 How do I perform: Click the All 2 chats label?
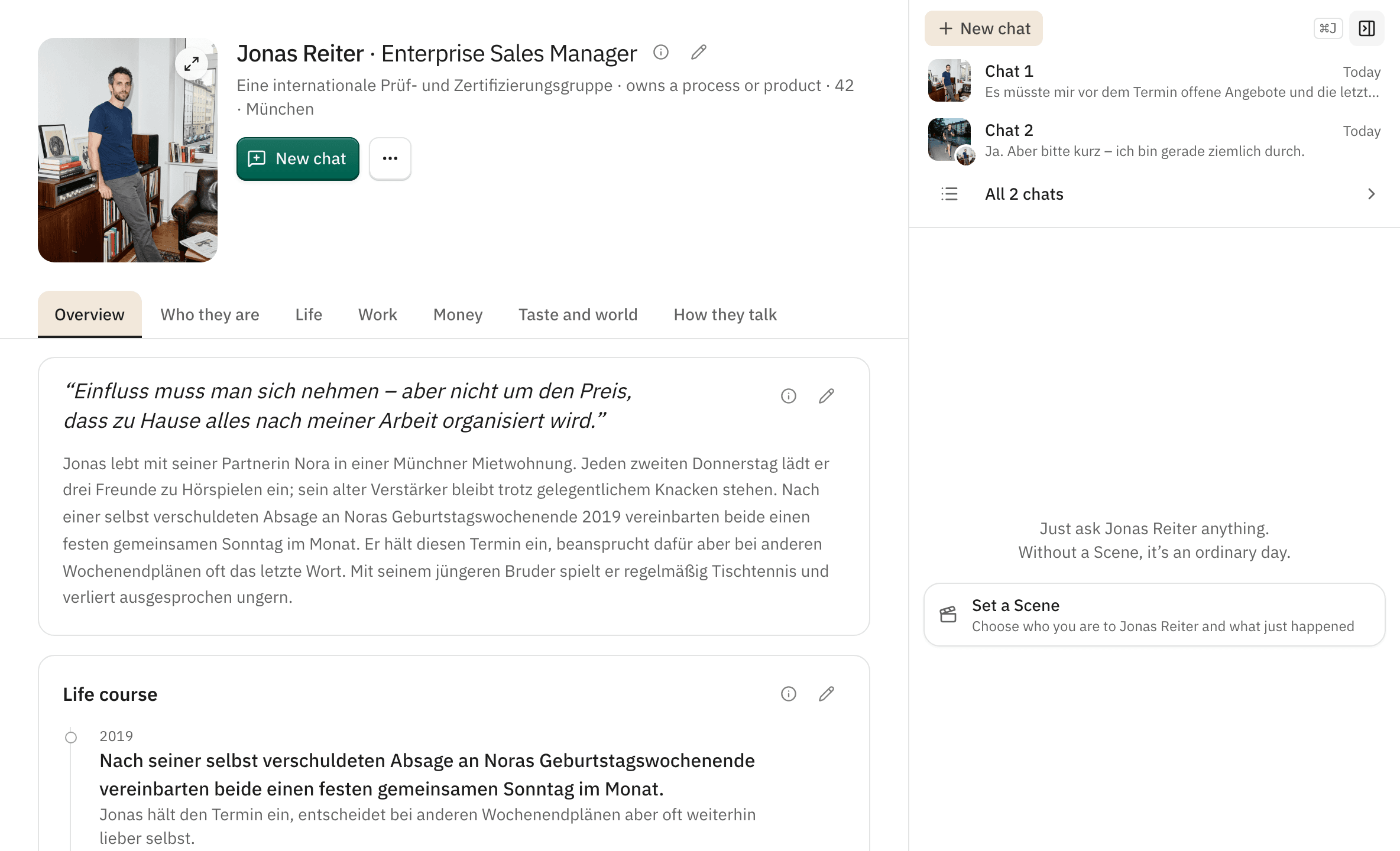(x=1024, y=194)
